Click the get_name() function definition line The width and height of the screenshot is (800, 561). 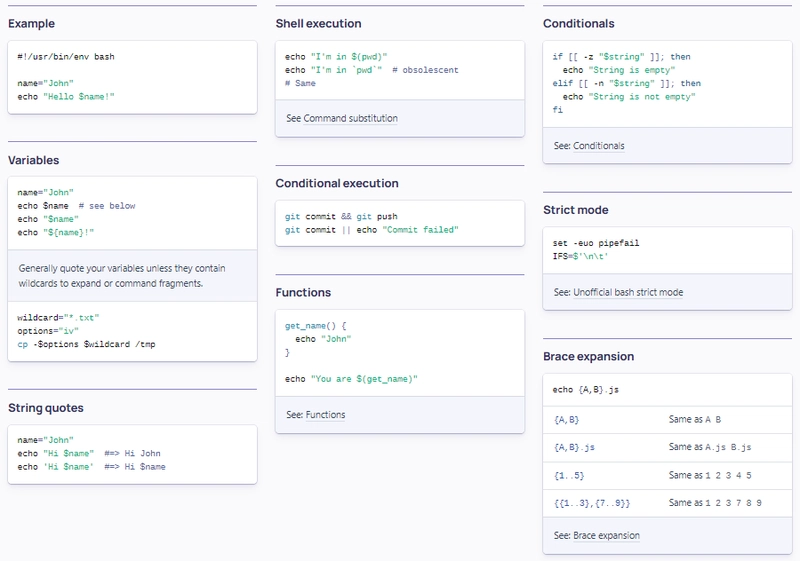coord(315,326)
